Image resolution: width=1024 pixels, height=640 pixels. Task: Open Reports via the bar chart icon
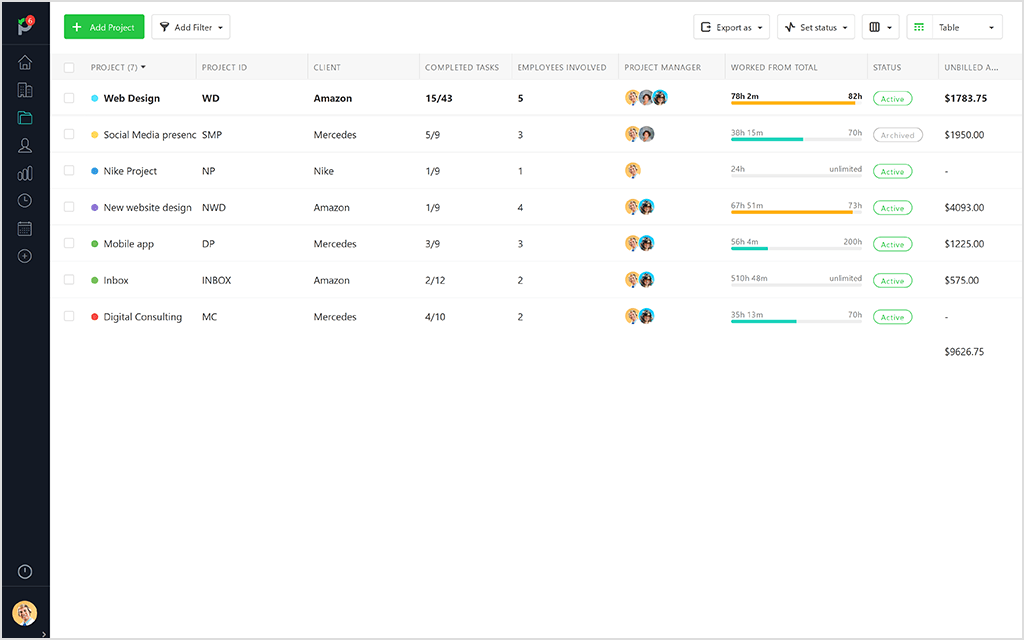(x=24, y=172)
